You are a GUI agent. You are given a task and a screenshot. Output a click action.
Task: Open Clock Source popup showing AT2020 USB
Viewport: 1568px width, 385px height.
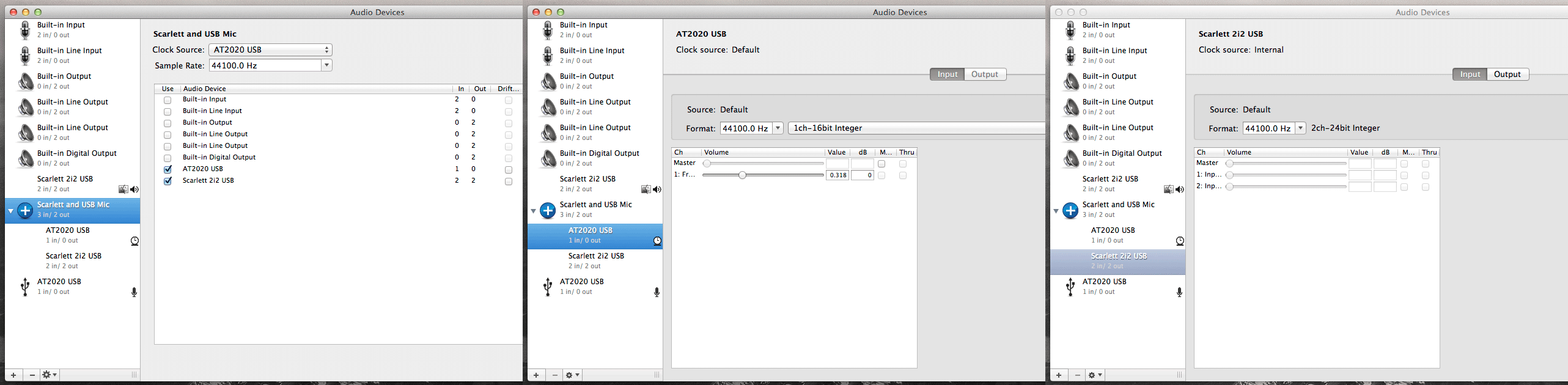[270, 50]
